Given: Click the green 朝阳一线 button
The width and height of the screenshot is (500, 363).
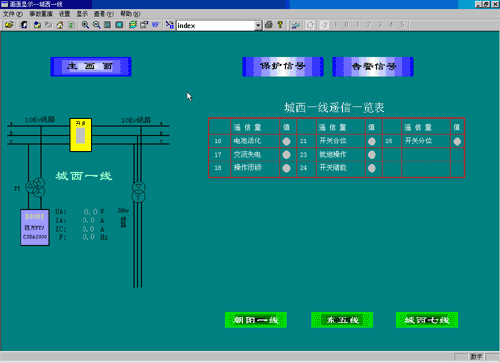Looking at the screenshot, I should point(256,320).
